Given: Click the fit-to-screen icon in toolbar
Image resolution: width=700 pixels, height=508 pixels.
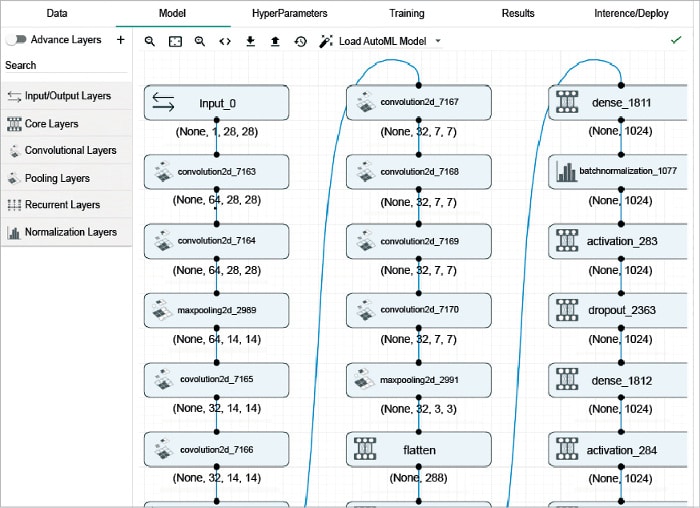Looking at the screenshot, I should (x=175, y=42).
